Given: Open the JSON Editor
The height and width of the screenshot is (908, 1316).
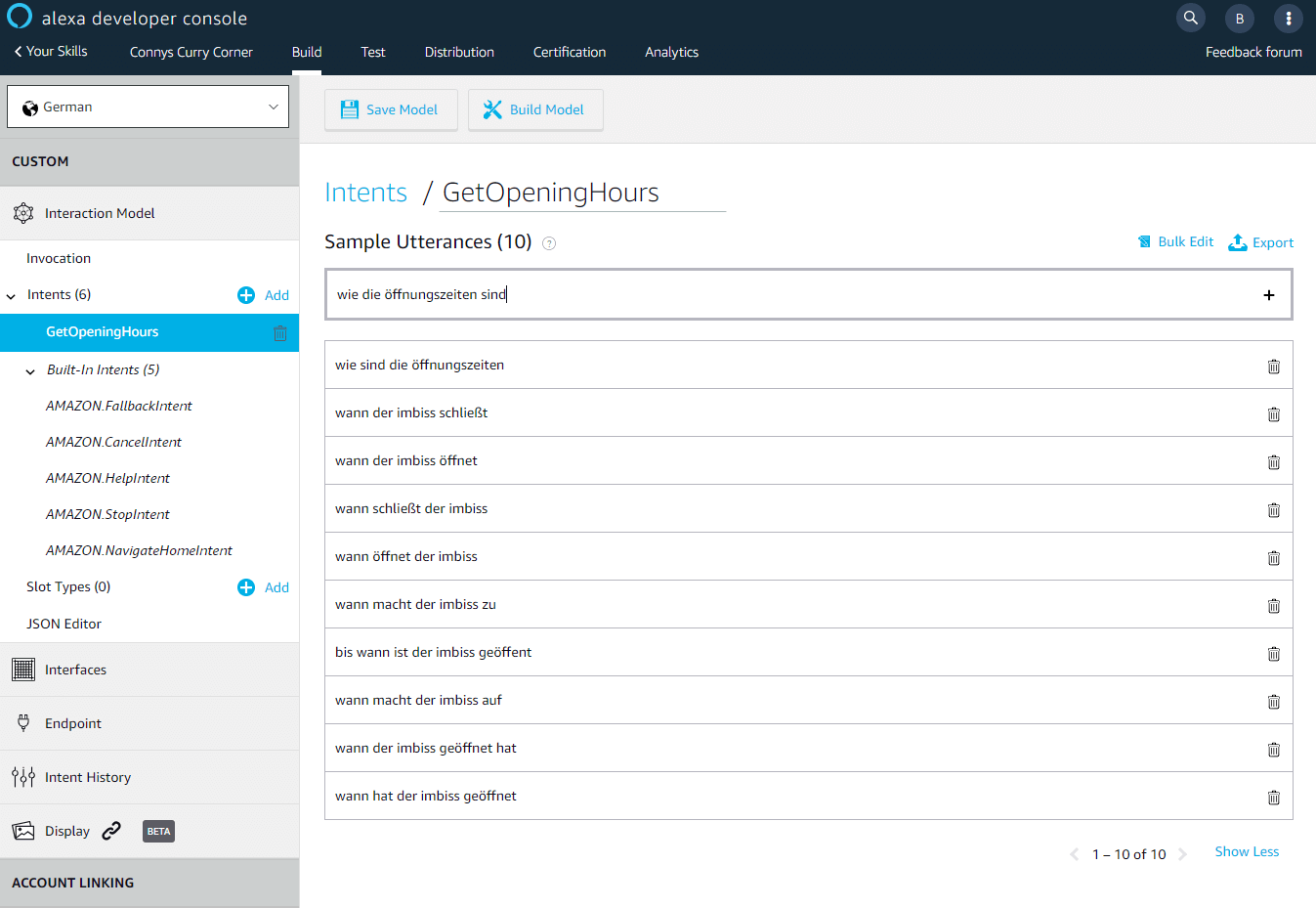Looking at the screenshot, I should point(64,624).
